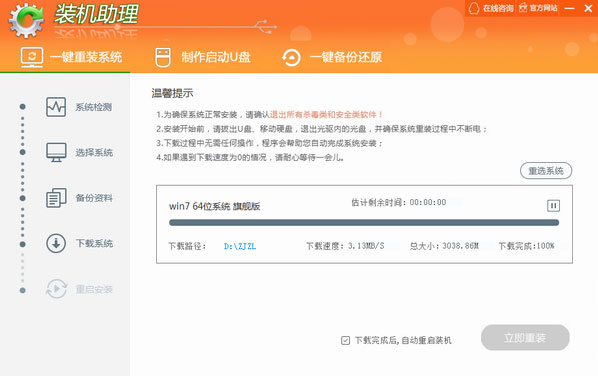598x376 pixels.
Task: Click the step dot beside 重启安装
Action: click(x=23, y=290)
